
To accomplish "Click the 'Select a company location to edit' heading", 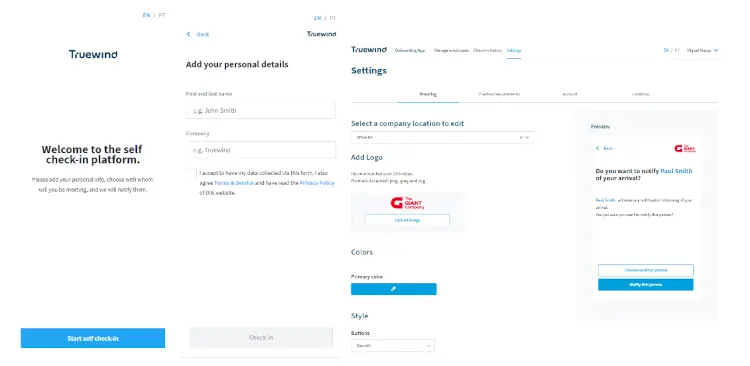I will (x=408, y=123).
